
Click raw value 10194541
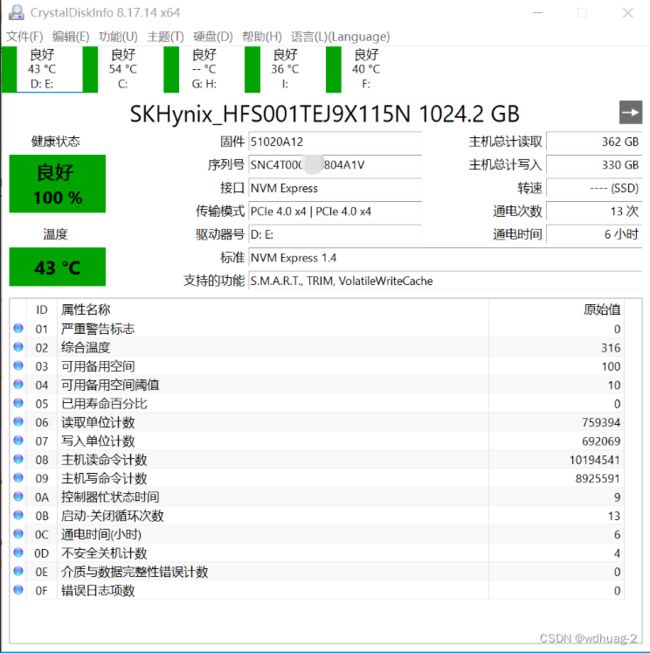[x=595, y=460]
